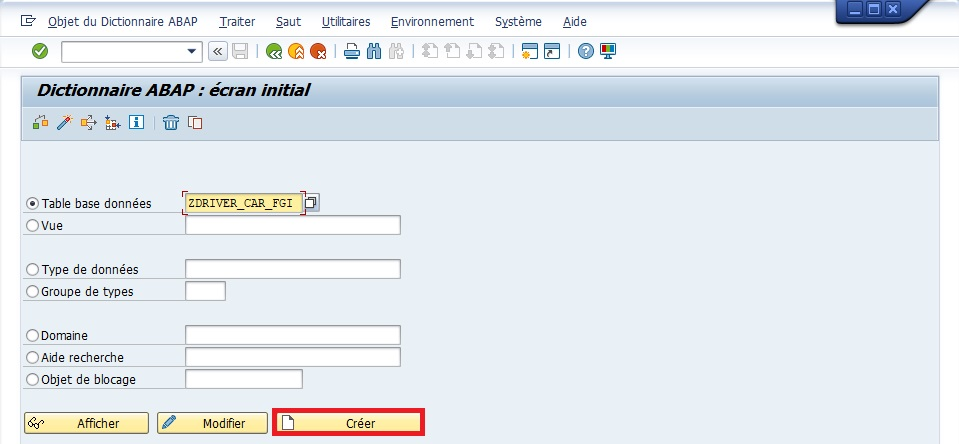Select the Domaine radio button
This screenshot has width=959, height=444.
pos(33,336)
